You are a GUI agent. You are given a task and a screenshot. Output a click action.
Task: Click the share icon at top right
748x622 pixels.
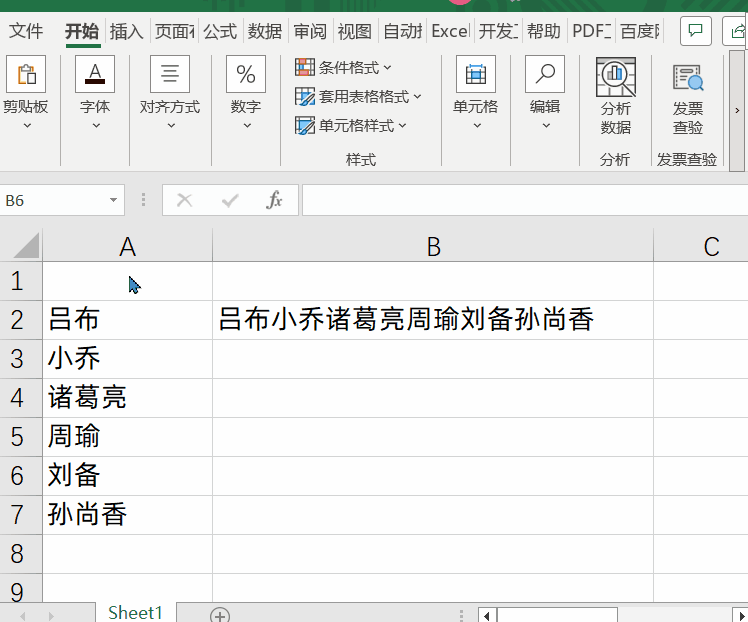coord(736,31)
